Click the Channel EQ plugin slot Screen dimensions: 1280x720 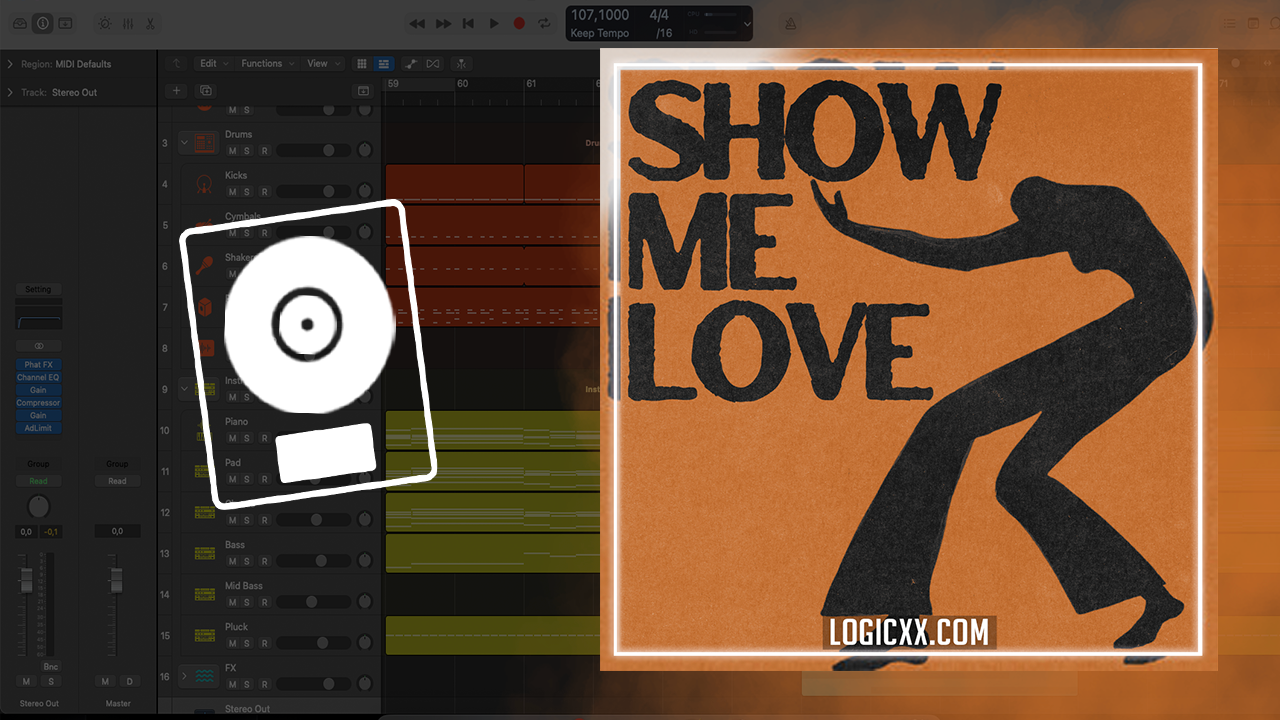(38, 378)
